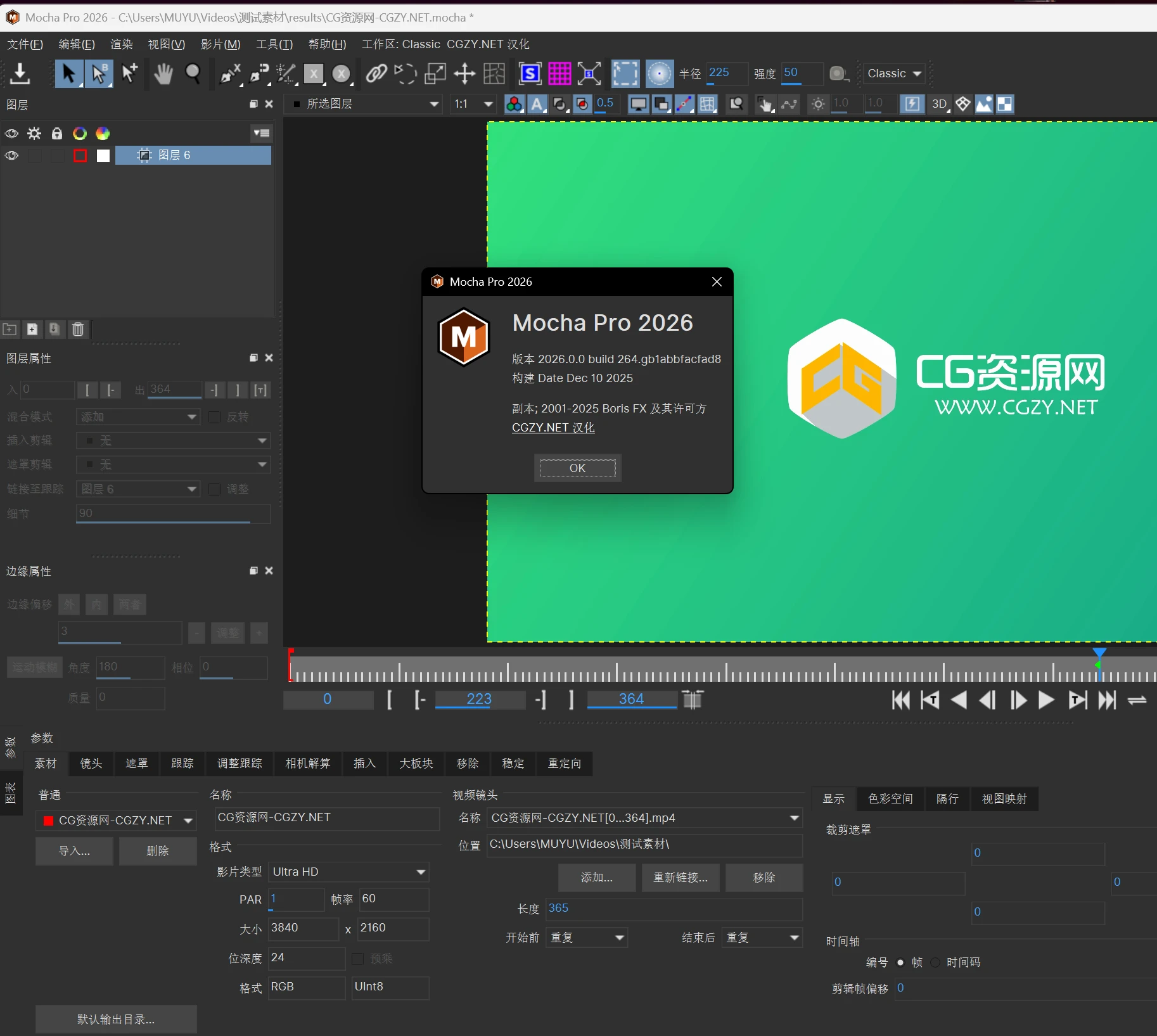This screenshot has height=1036, width=1157.
Task: Toggle visibility of layer 图层 6
Action: click(11, 155)
